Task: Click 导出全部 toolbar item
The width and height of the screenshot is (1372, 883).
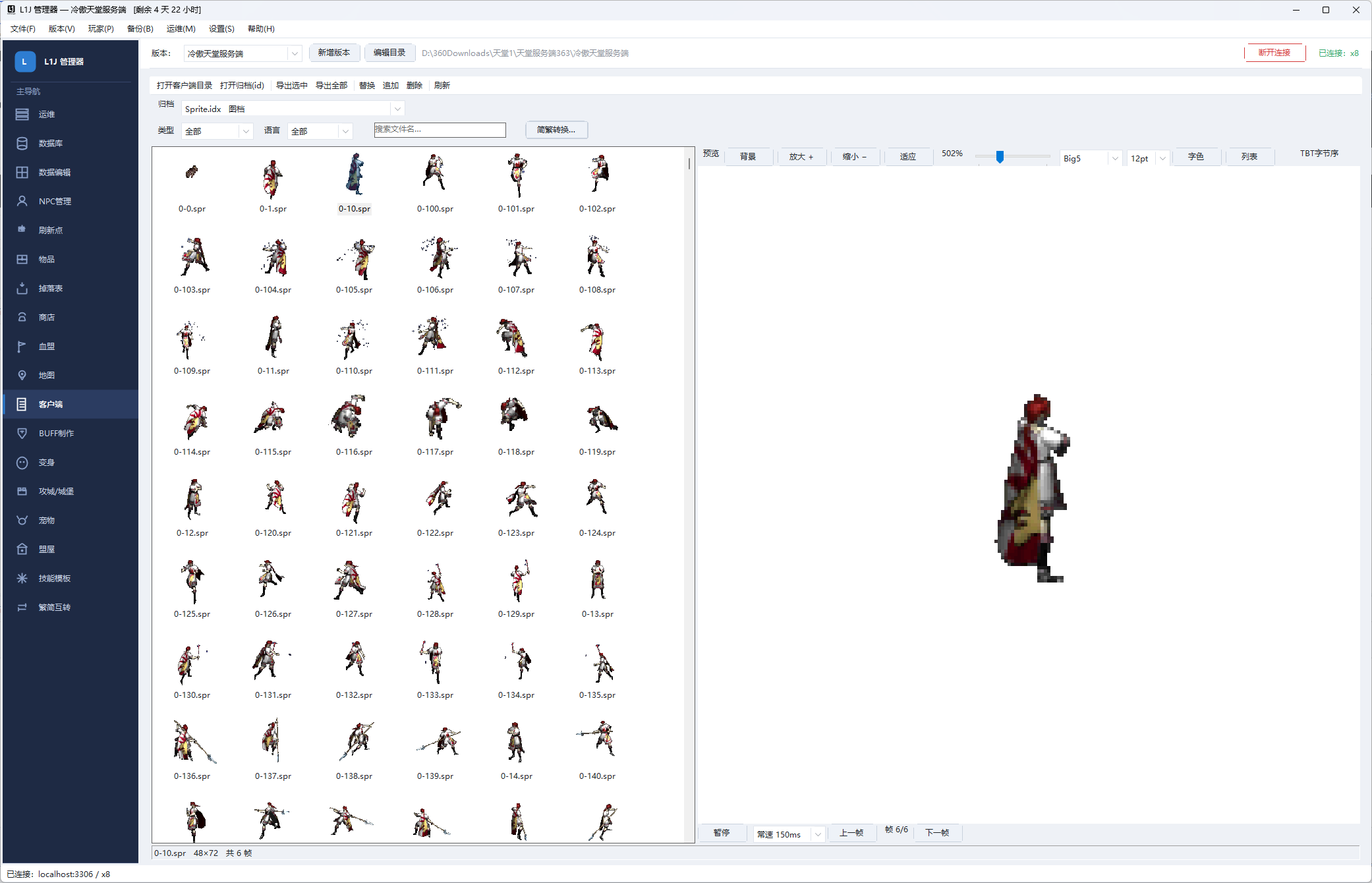Action: (331, 85)
